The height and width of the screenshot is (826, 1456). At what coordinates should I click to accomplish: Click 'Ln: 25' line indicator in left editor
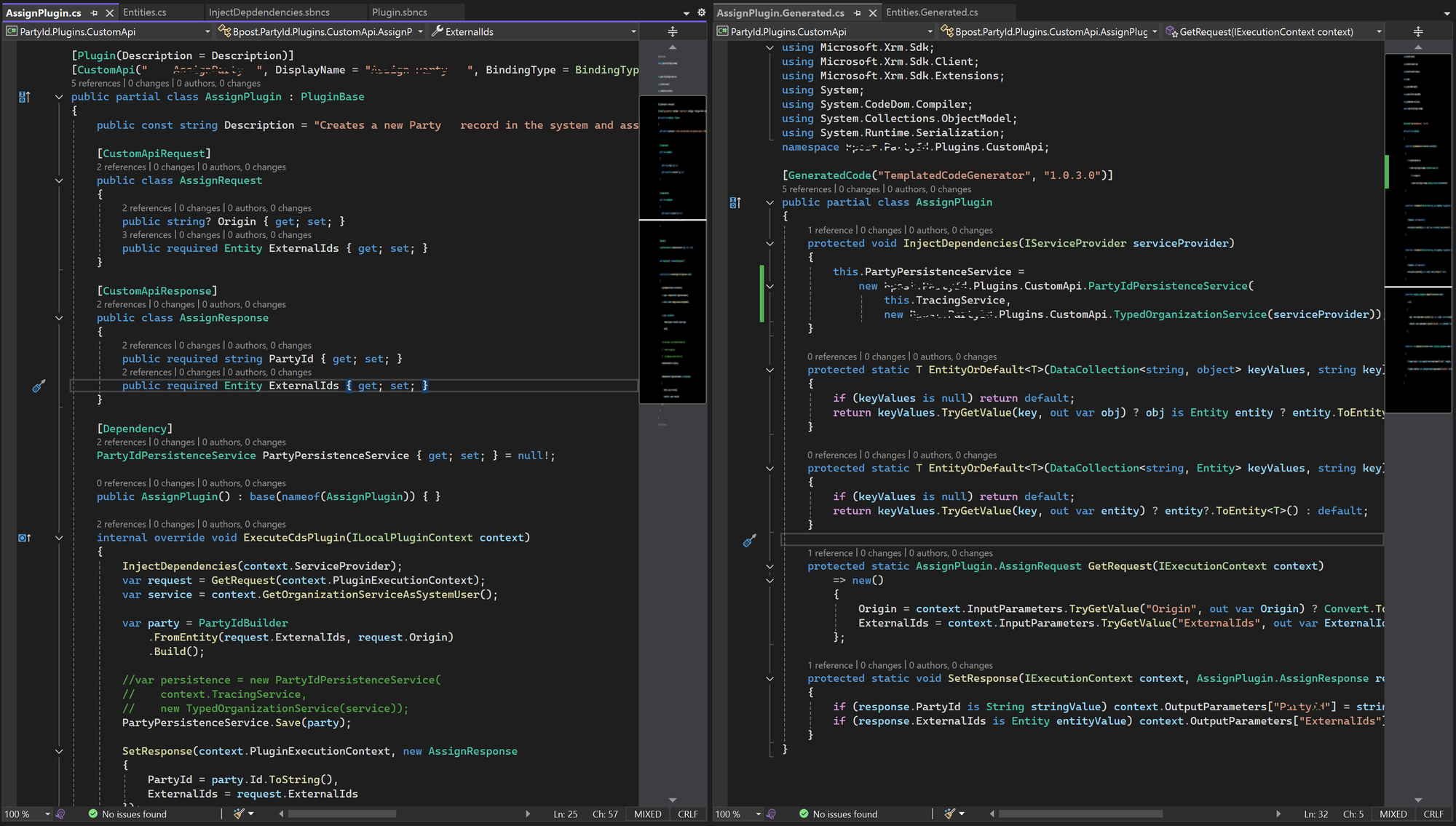tap(565, 814)
